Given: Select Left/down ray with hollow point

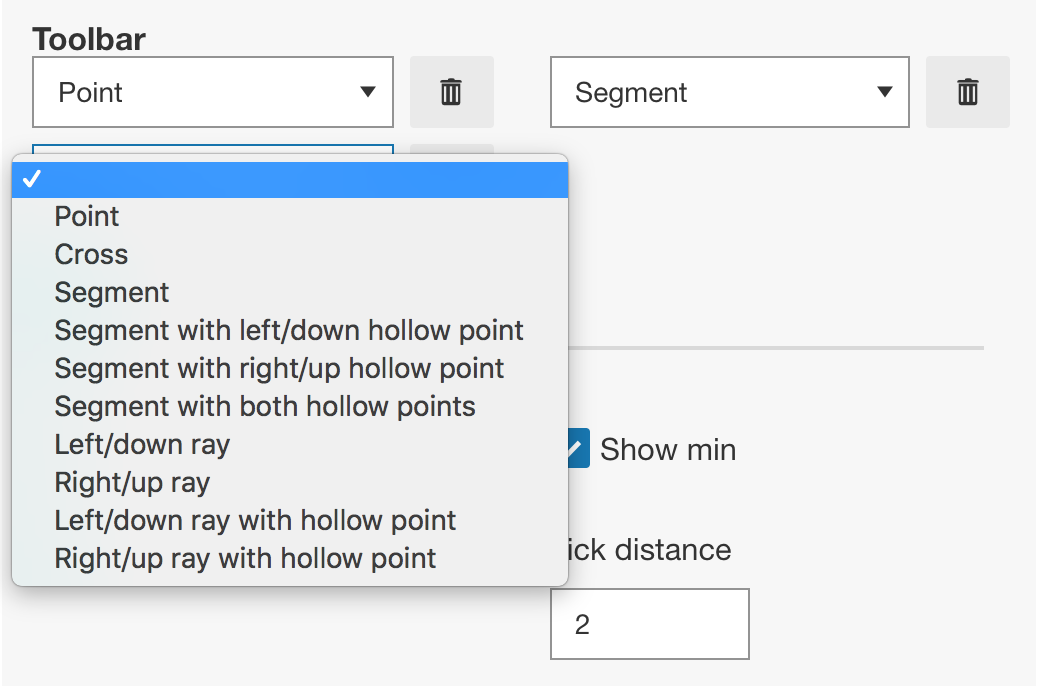Looking at the screenshot, I should 255,520.
